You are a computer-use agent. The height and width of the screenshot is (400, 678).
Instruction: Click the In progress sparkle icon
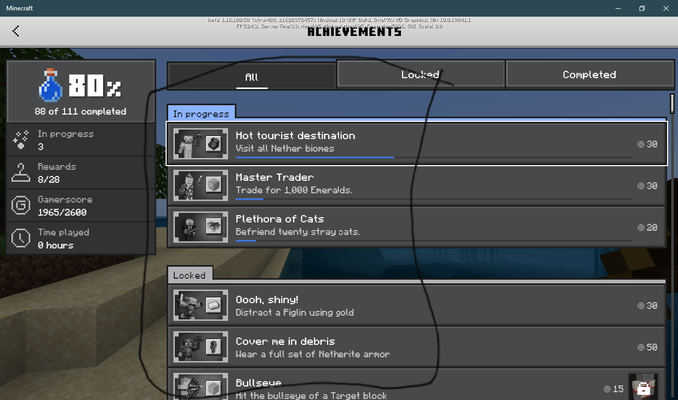20,140
